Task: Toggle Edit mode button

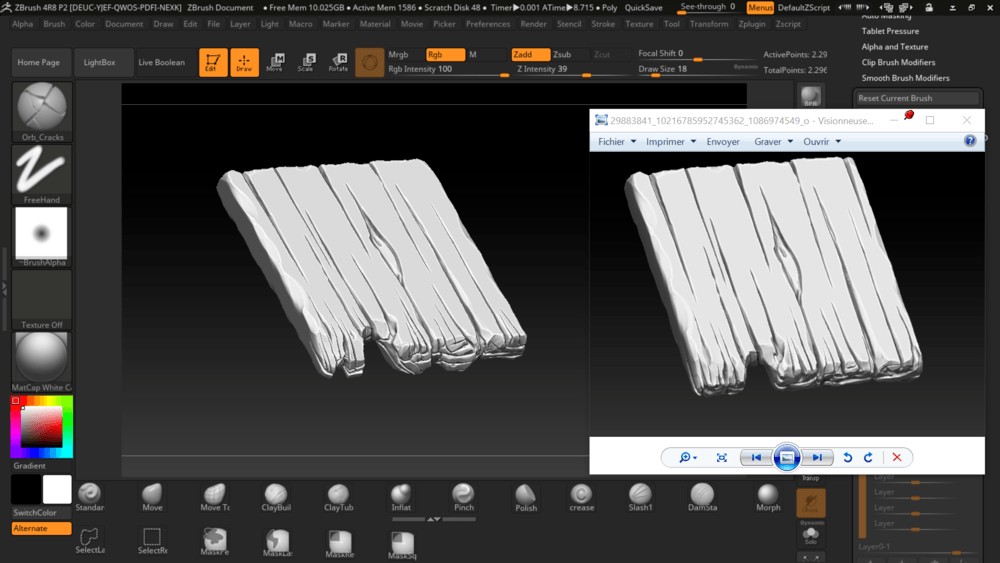Action: 213,62
